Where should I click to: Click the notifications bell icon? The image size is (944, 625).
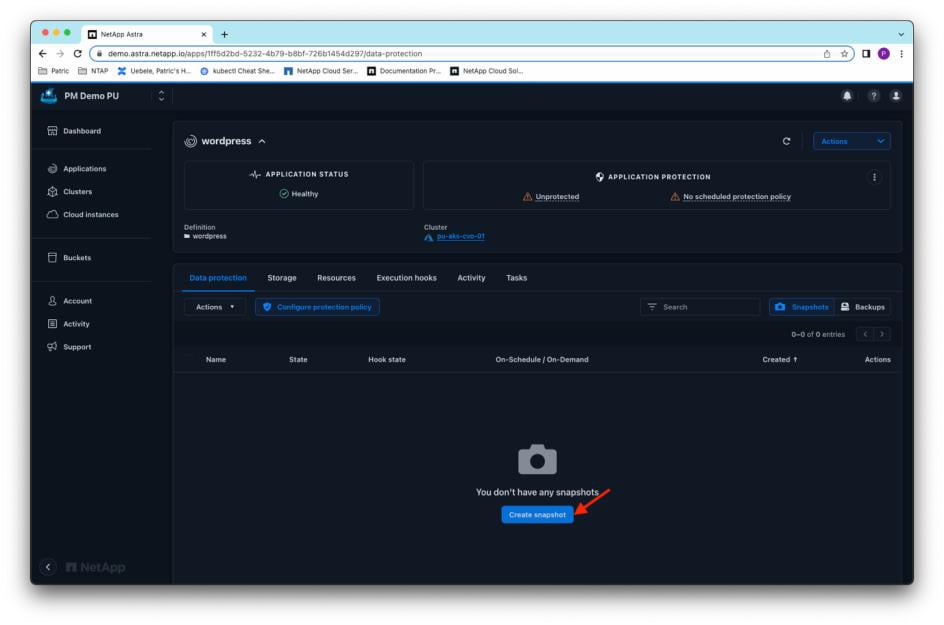coord(847,96)
